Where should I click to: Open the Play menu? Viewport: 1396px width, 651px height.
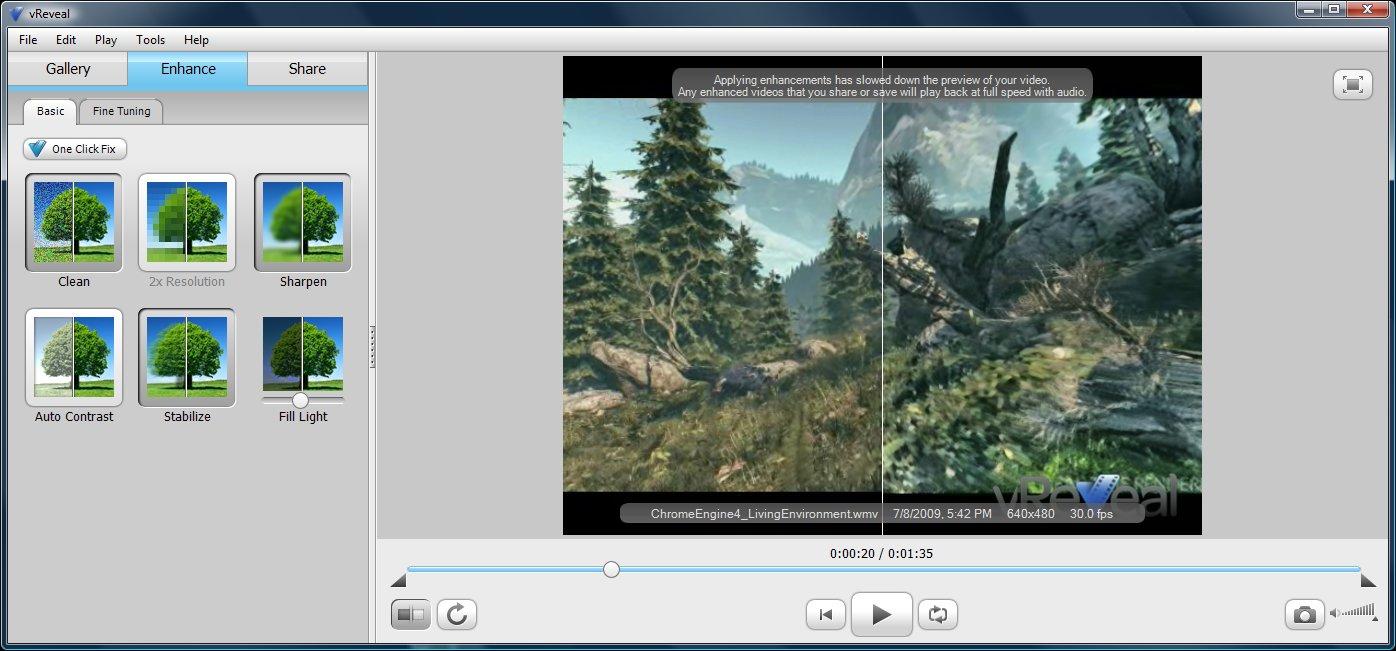pos(106,40)
